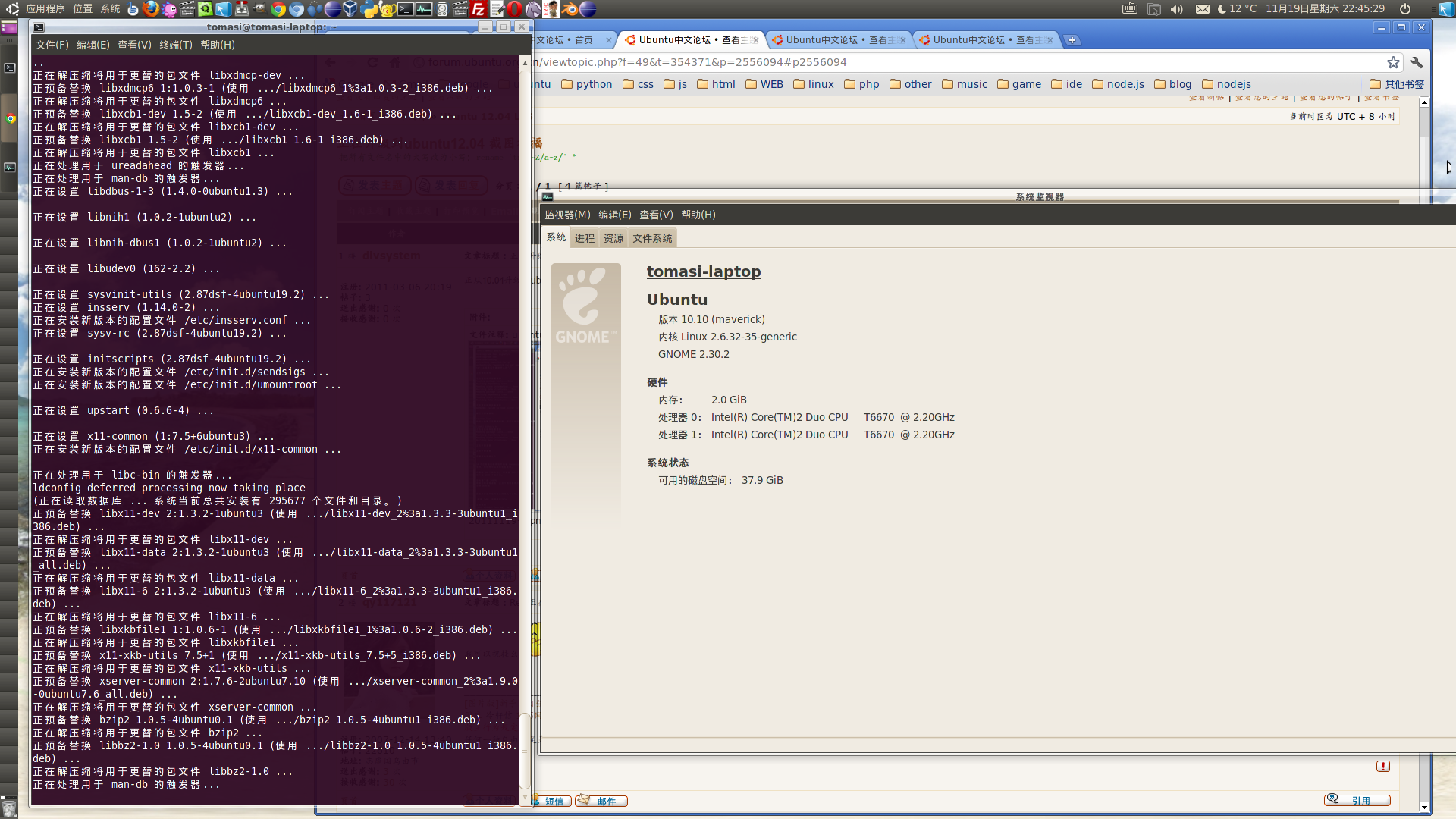The height and width of the screenshot is (819, 1456).
Task: Open music bookmarks folder
Action: (964, 84)
